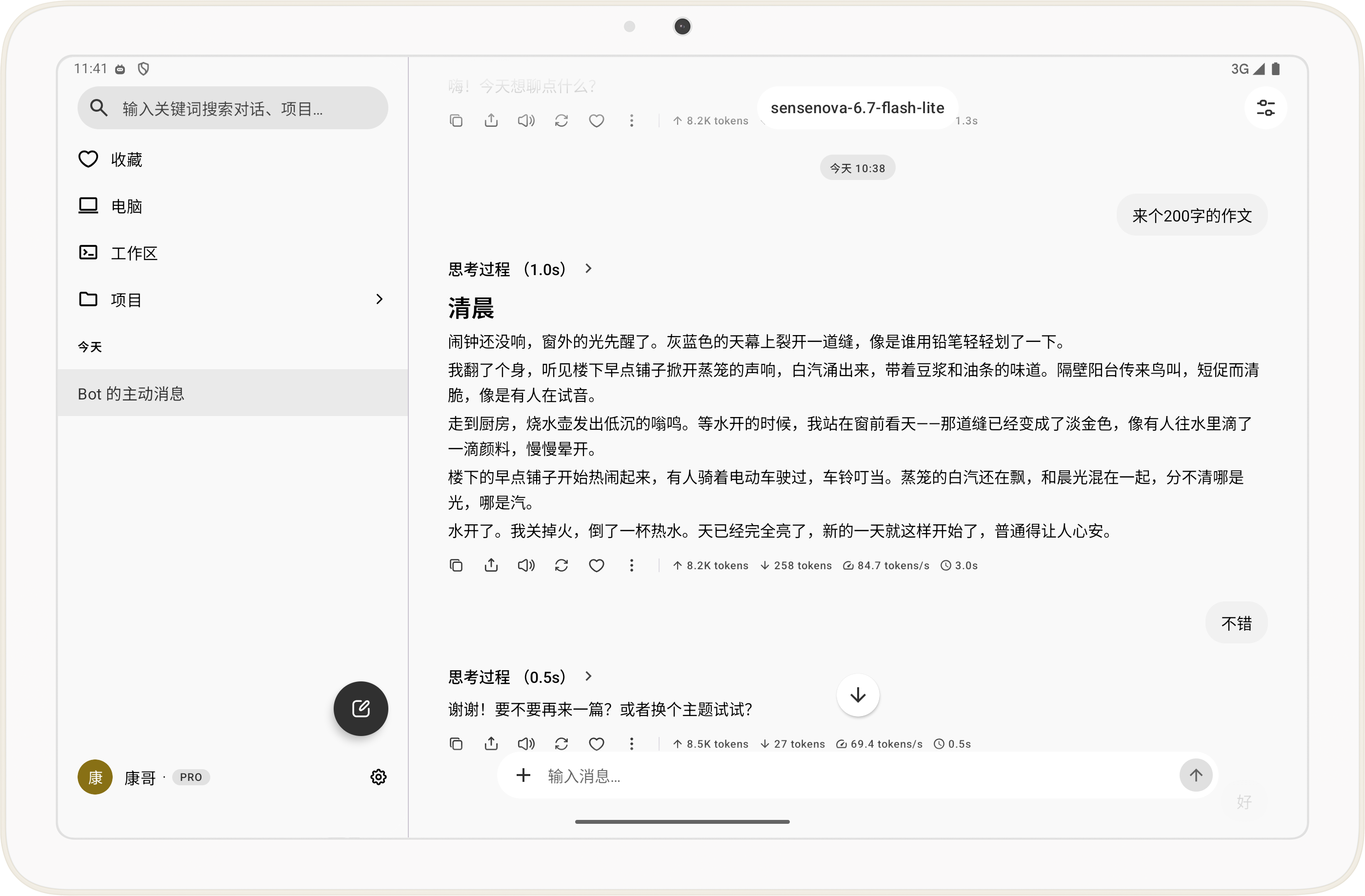This screenshot has width=1365, height=896.
Task: Open the sensenova-6.7-flash-lite model selector
Action: (x=857, y=108)
